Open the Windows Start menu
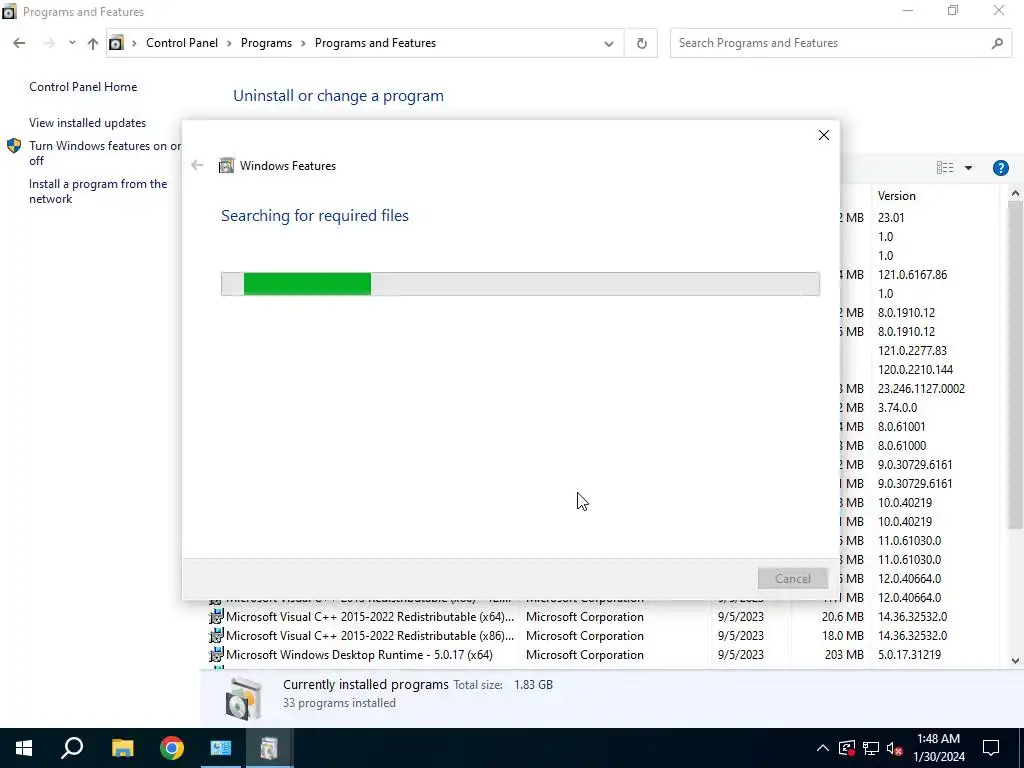This screenshot has height=768, width=1024. click(x=24, y=748)
